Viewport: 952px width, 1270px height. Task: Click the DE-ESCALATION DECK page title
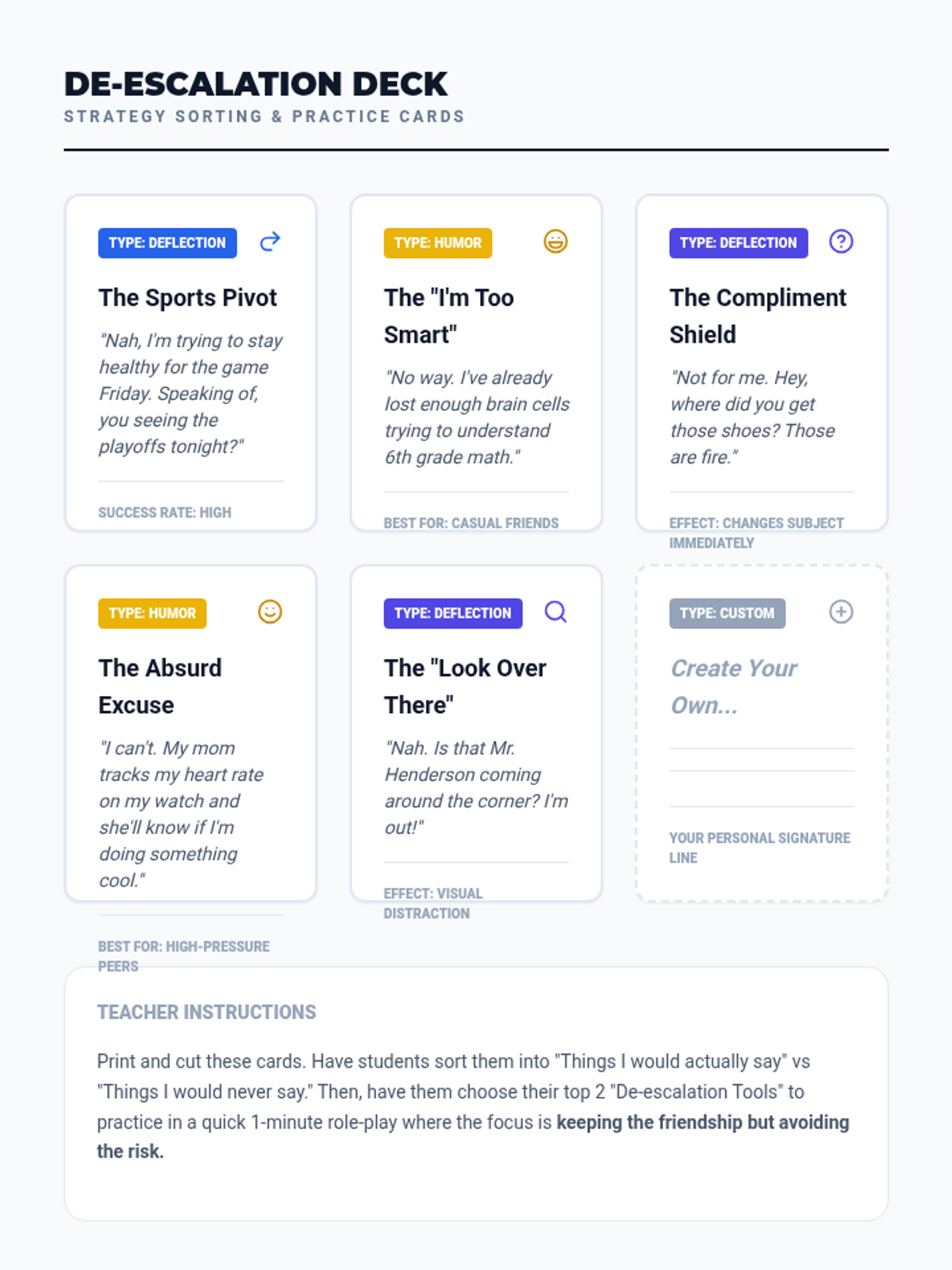click(255, 84)
